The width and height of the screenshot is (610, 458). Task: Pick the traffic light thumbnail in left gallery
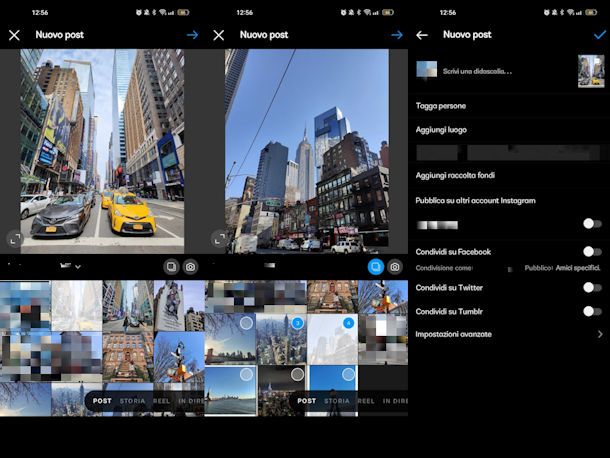(179, 357)
